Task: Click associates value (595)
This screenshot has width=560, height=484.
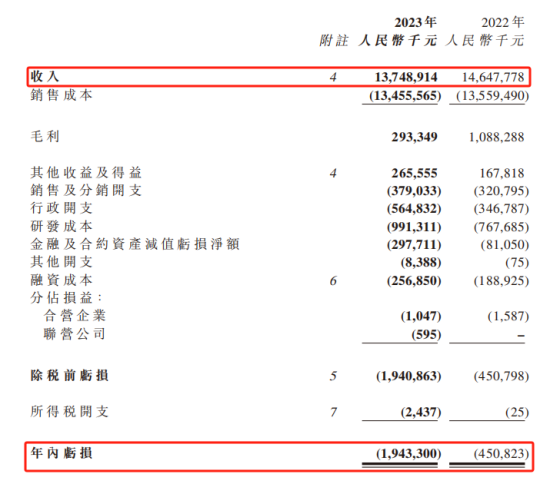Action: 426,335
